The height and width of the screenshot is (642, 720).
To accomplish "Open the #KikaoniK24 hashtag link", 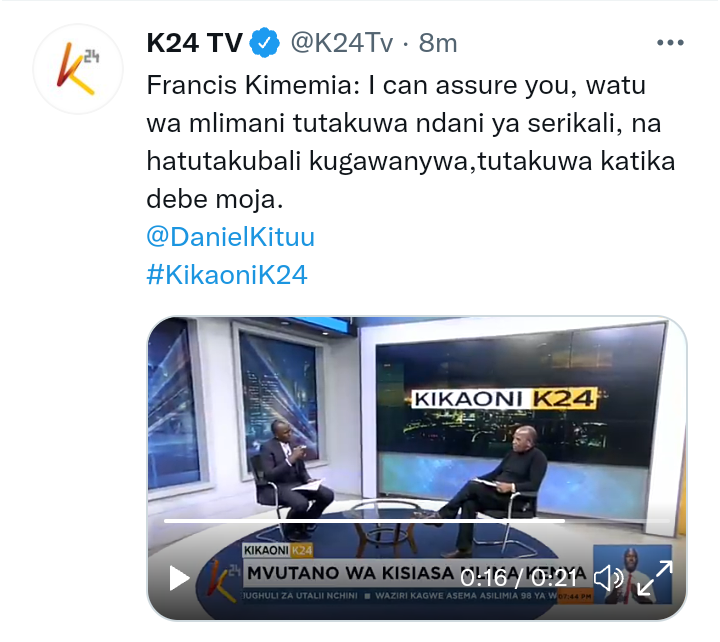I will coord(227,275).
